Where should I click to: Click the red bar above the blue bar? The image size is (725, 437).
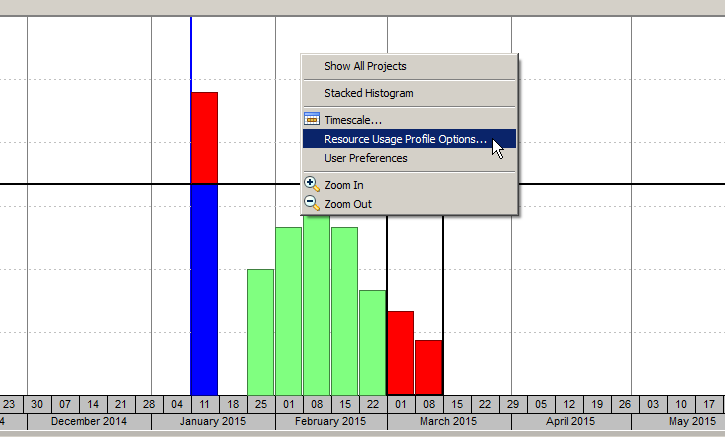coord(204,137)
